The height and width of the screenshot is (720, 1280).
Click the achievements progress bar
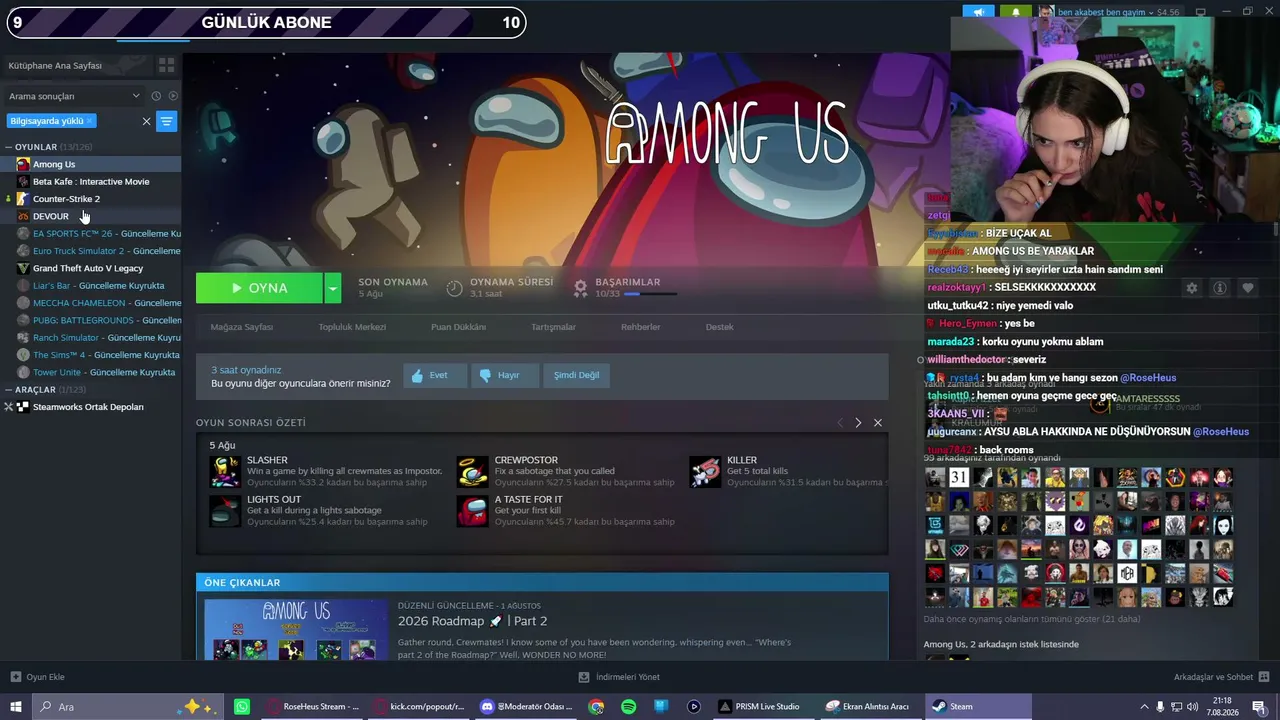[x=650, y=294]
